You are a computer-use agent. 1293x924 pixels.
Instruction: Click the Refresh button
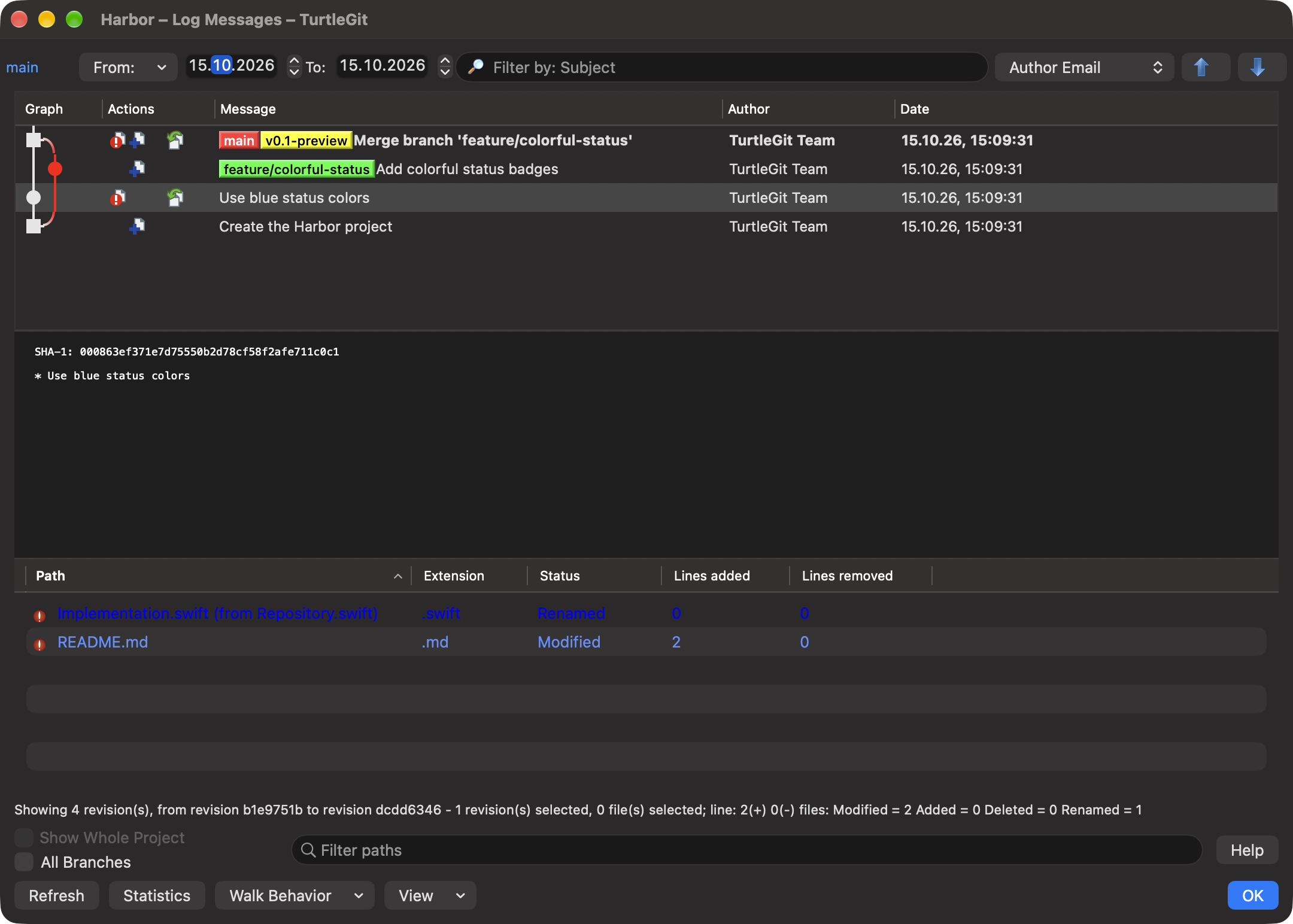[57, 895]
